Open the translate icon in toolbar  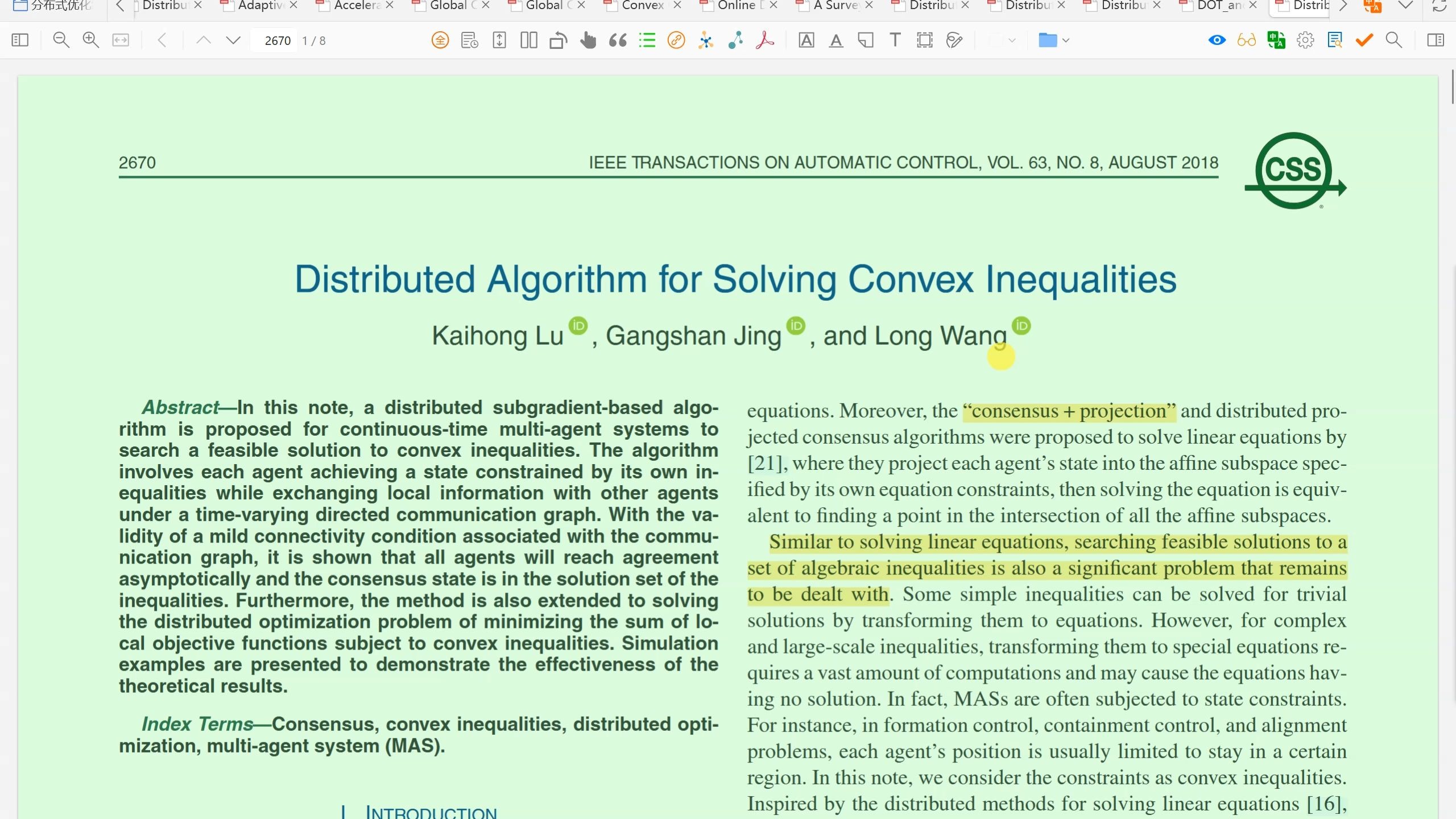pos(1276,40)
